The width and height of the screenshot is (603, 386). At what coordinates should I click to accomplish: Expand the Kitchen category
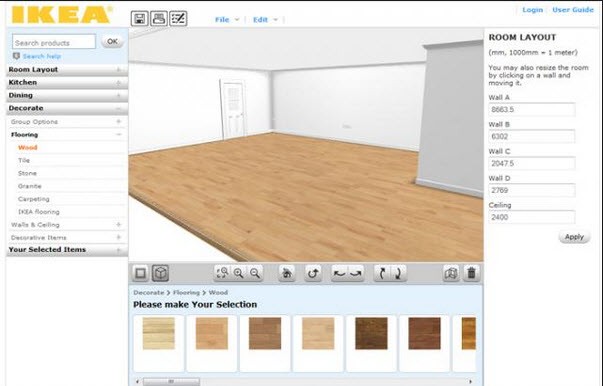(x=67, y=82)
